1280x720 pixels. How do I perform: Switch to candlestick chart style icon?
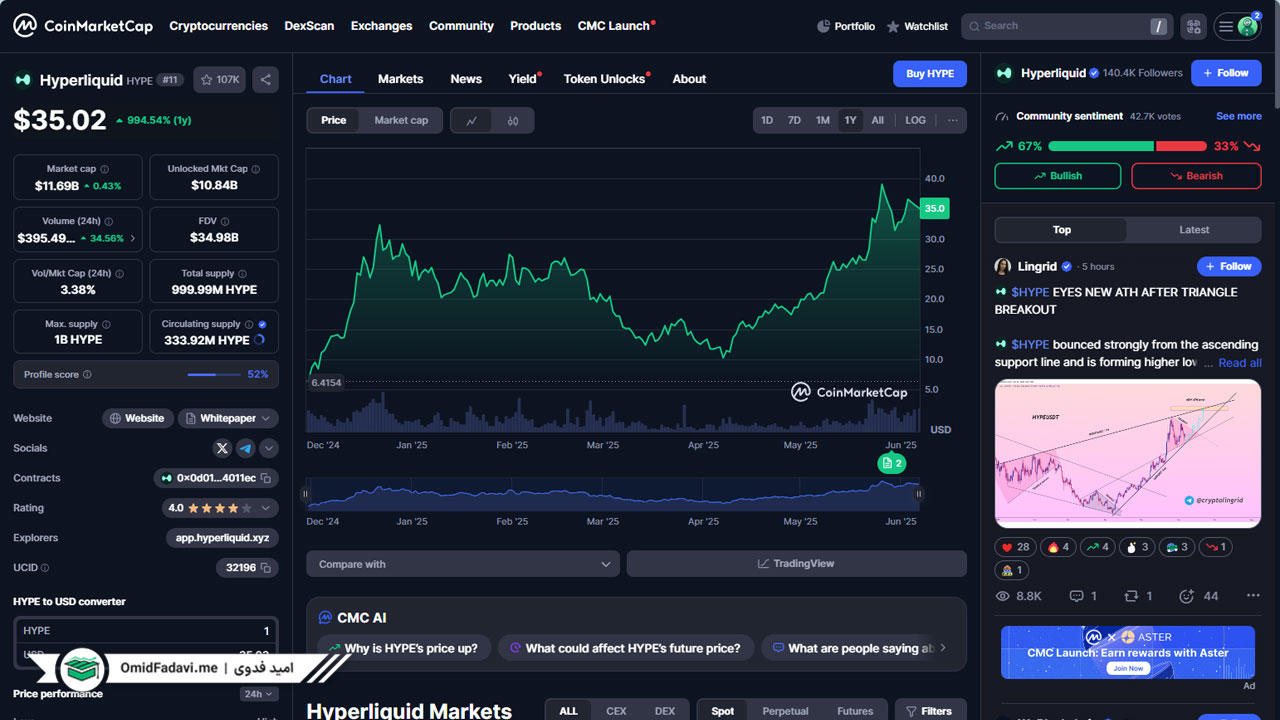[x=513, y=121]
